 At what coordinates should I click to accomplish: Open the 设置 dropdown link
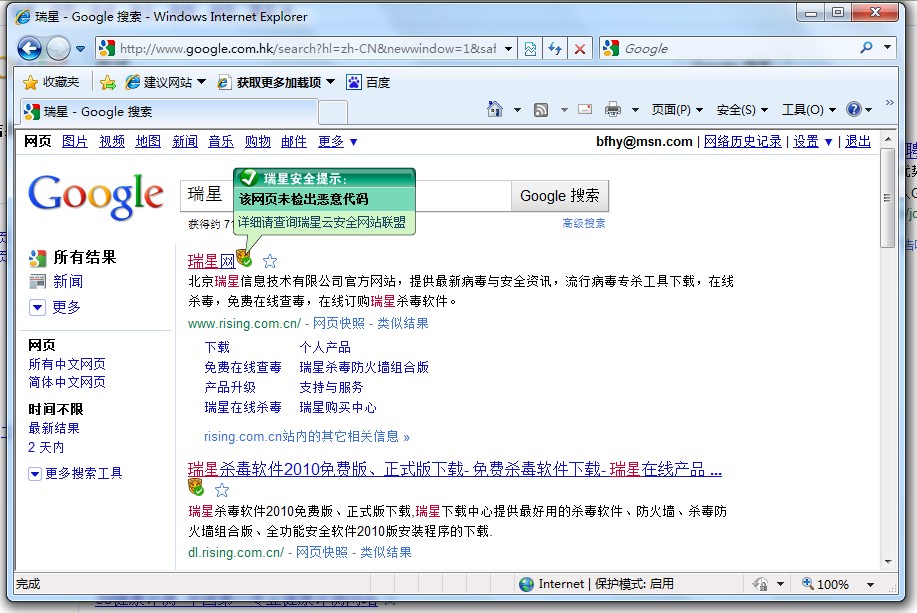coord(812,142)
